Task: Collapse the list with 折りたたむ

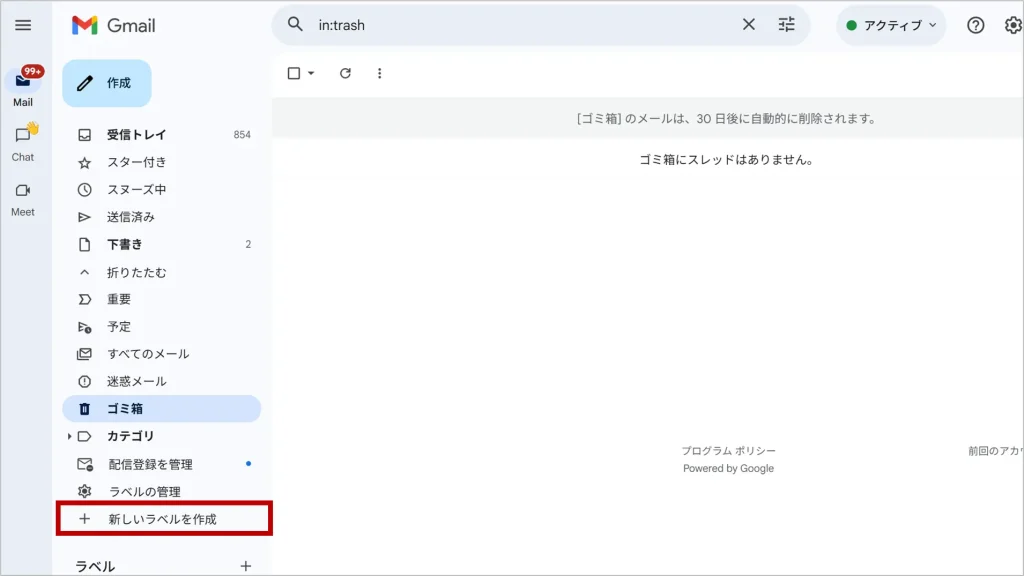Action: 136,272
